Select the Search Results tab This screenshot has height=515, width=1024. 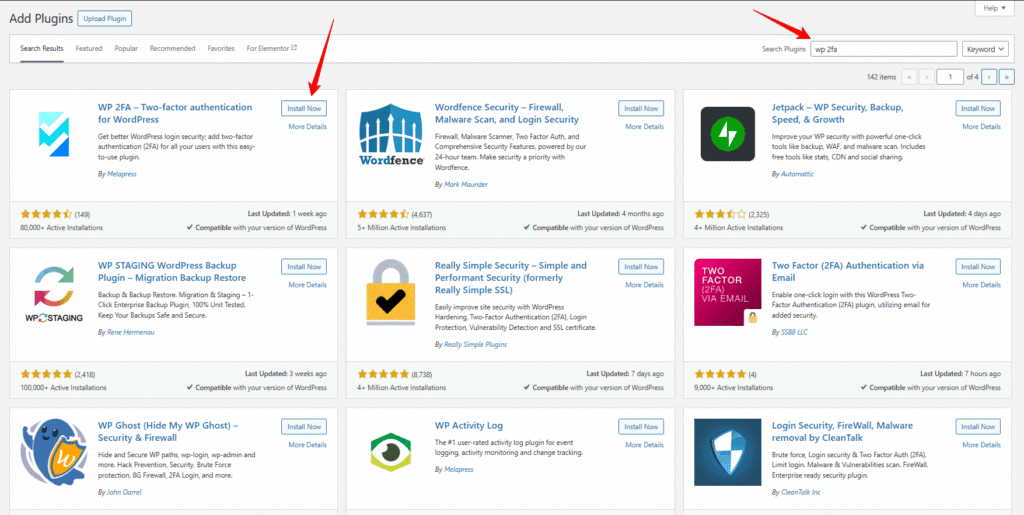pyautogui.click(x=42, y=48)
